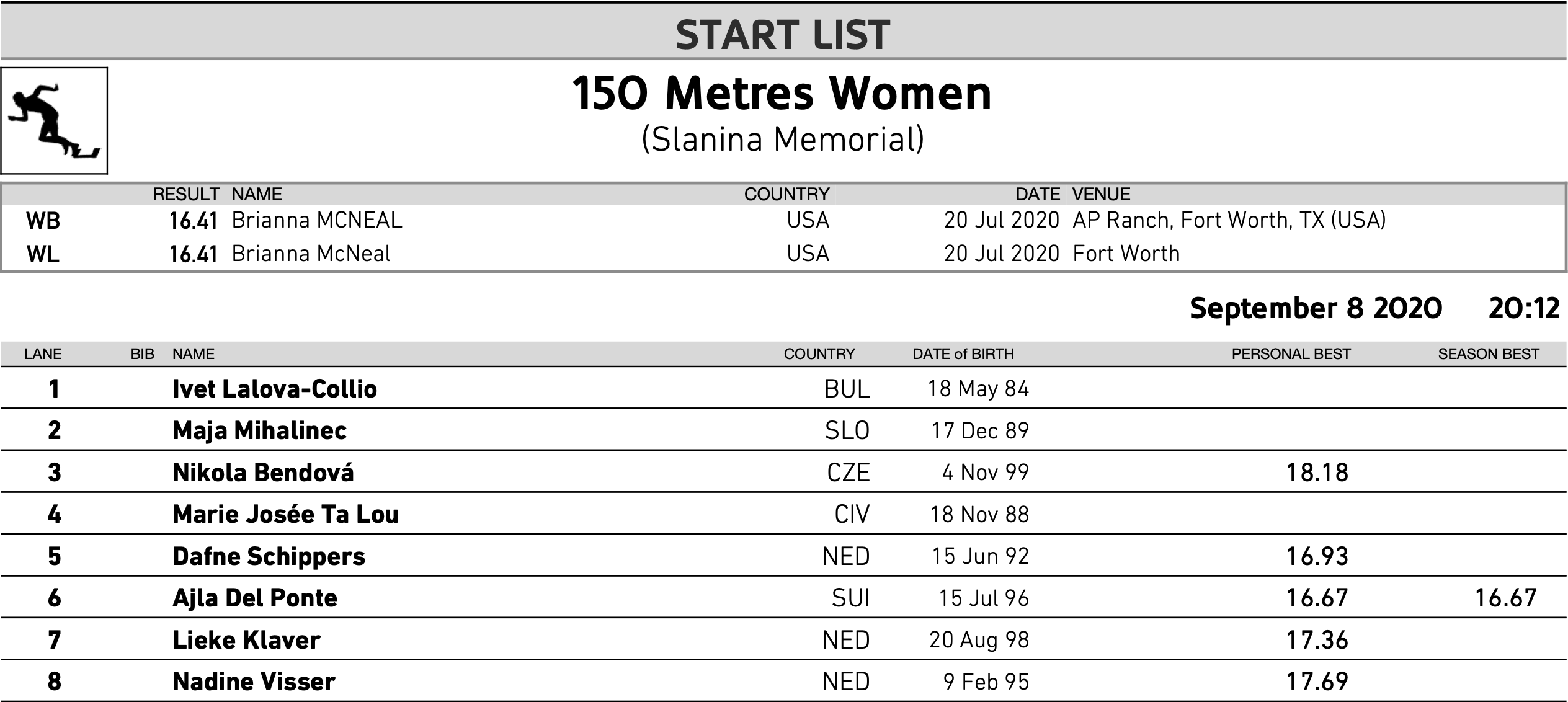This screenshot has width=1568, height=702.
Task: Select Slanina Memorial subtitle text
Action: tap(783, 139)
